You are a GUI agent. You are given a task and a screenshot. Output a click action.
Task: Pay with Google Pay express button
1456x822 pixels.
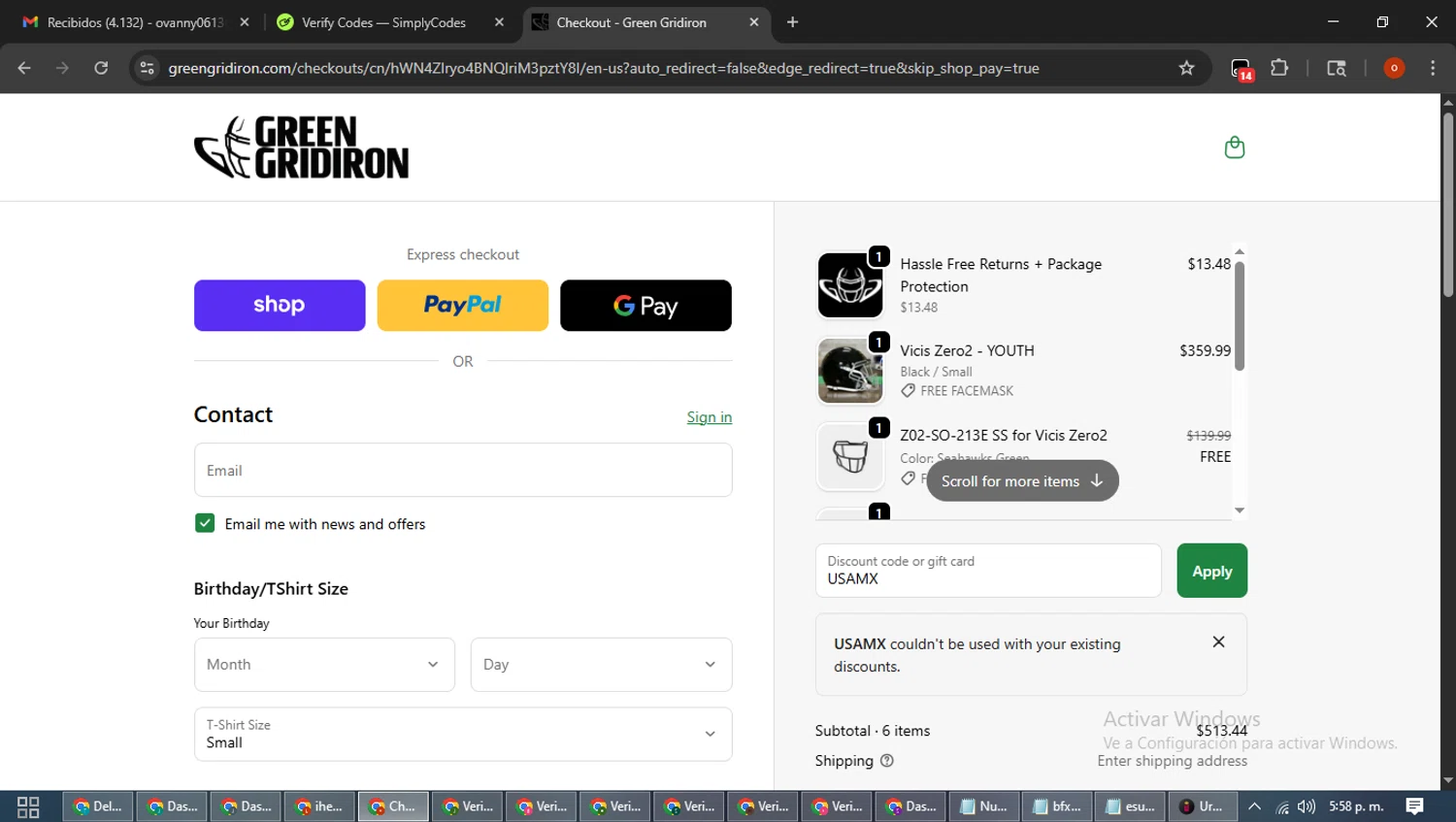coord(645,306)
